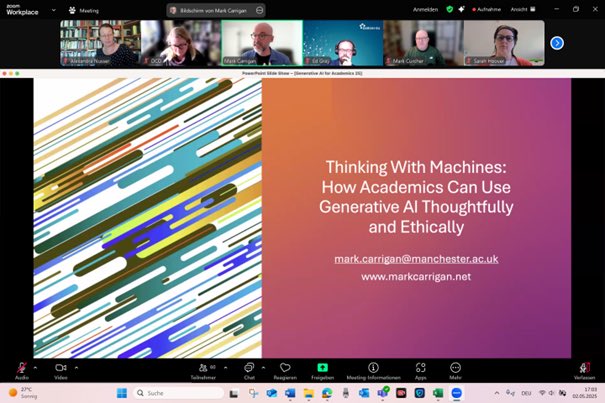Open the Zoom icon in the taskbar
605x403 pixels.
tap(456, 393)
